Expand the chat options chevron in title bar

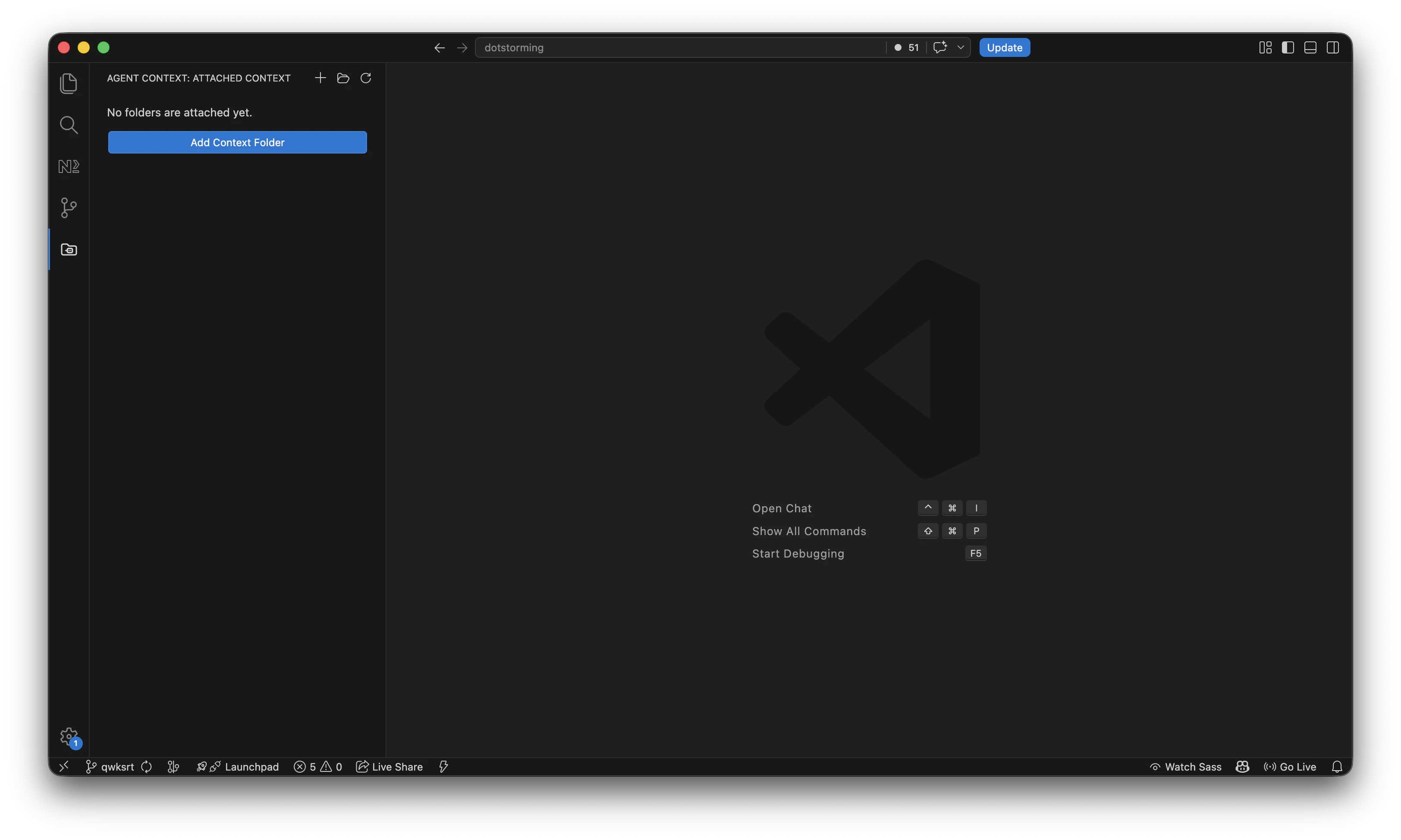coord(961,47)
